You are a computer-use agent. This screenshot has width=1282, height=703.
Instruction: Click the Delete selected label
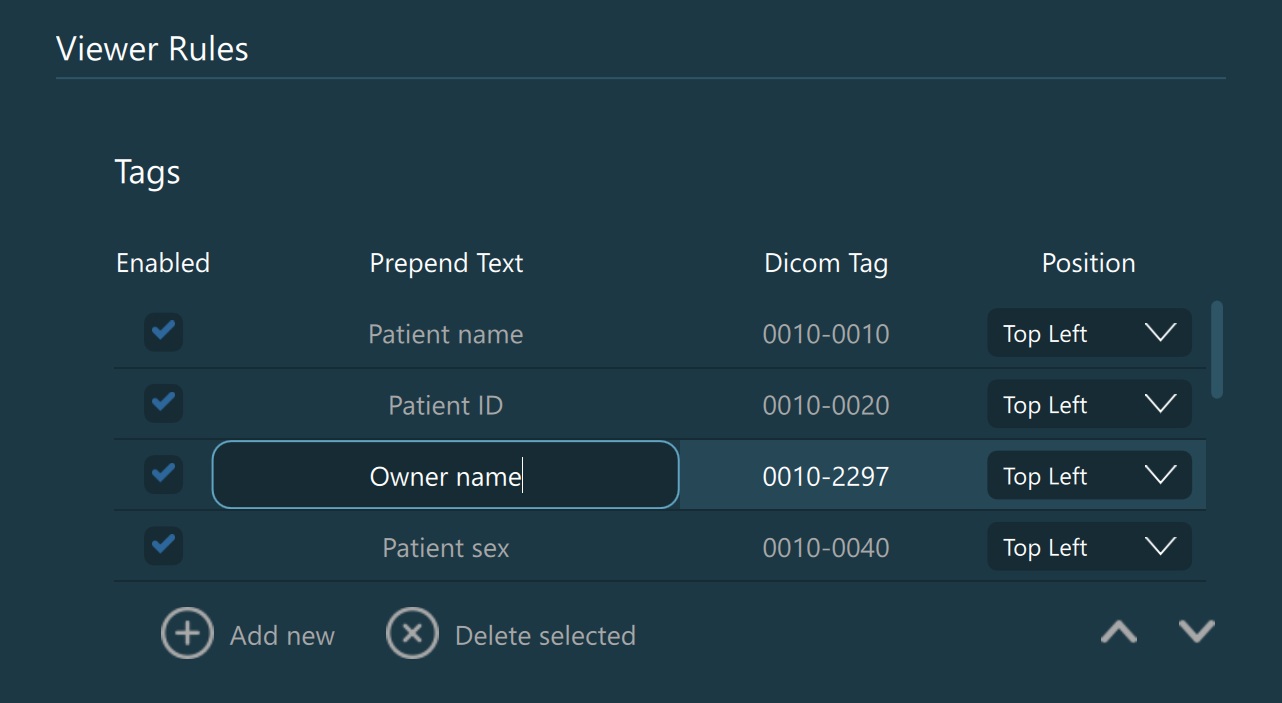tap(545, 636)
